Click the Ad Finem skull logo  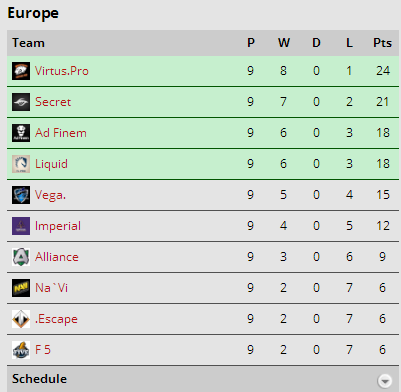click(x=21, y=133)
